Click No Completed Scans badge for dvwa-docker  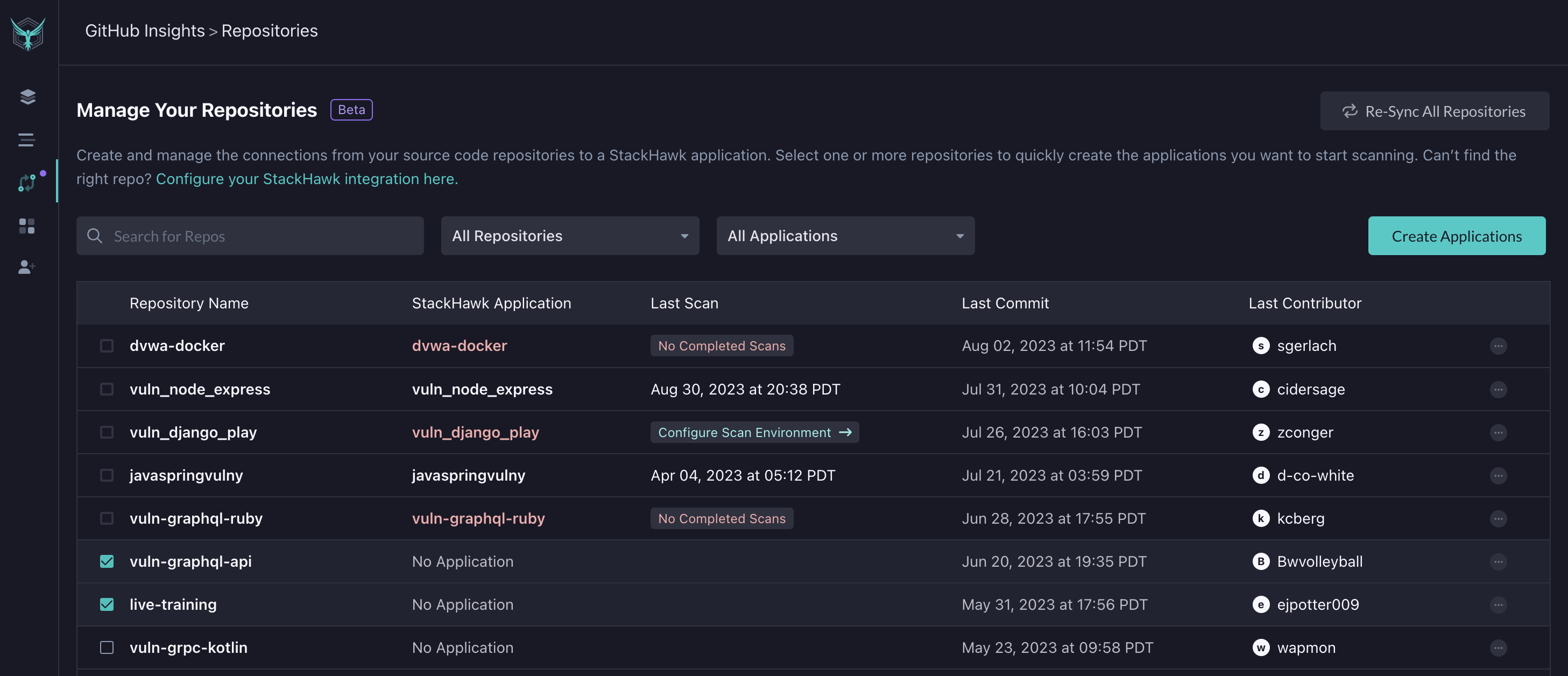click(x=721, y=346)
